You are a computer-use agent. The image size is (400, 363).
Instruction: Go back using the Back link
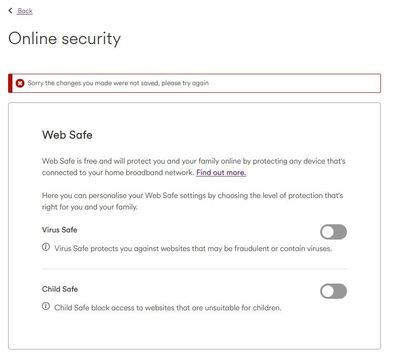pyautogui.click(x=25, y=11)
